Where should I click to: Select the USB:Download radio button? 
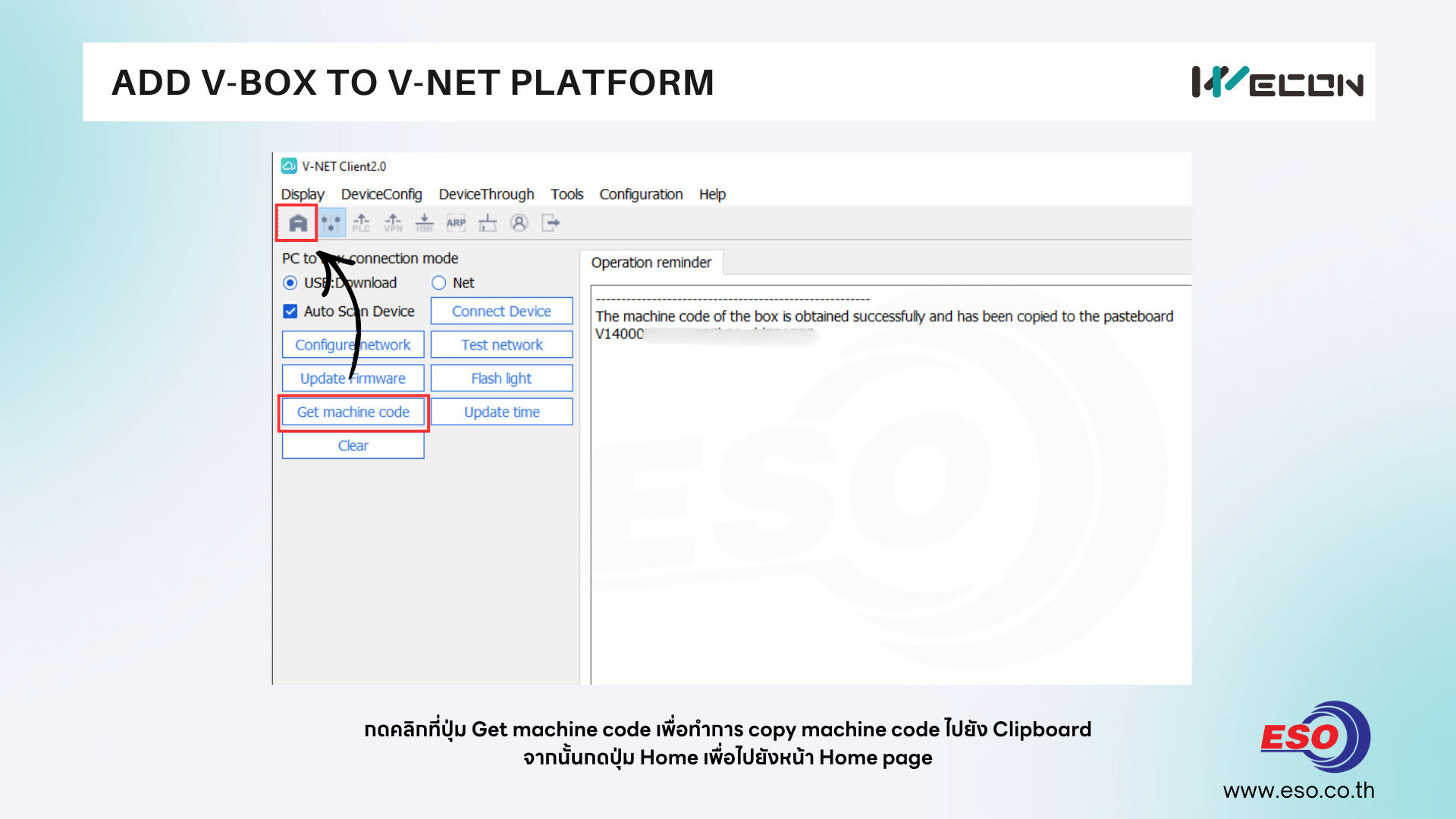coord(290,283)
